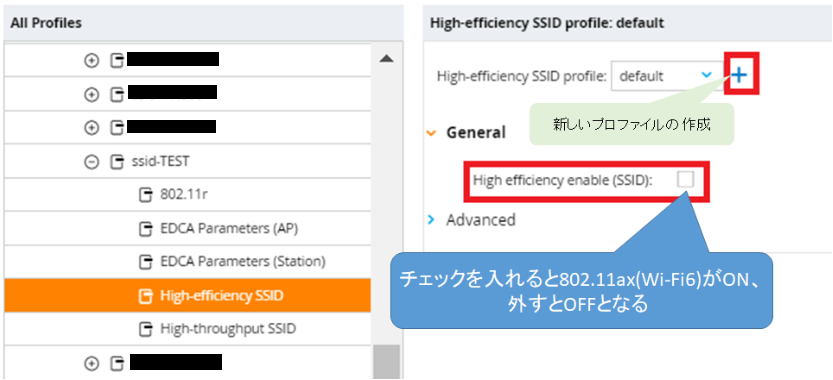833x380 pixels.
Task: Click profile icon of first redacted entry
Action: (x=116, y=61)
